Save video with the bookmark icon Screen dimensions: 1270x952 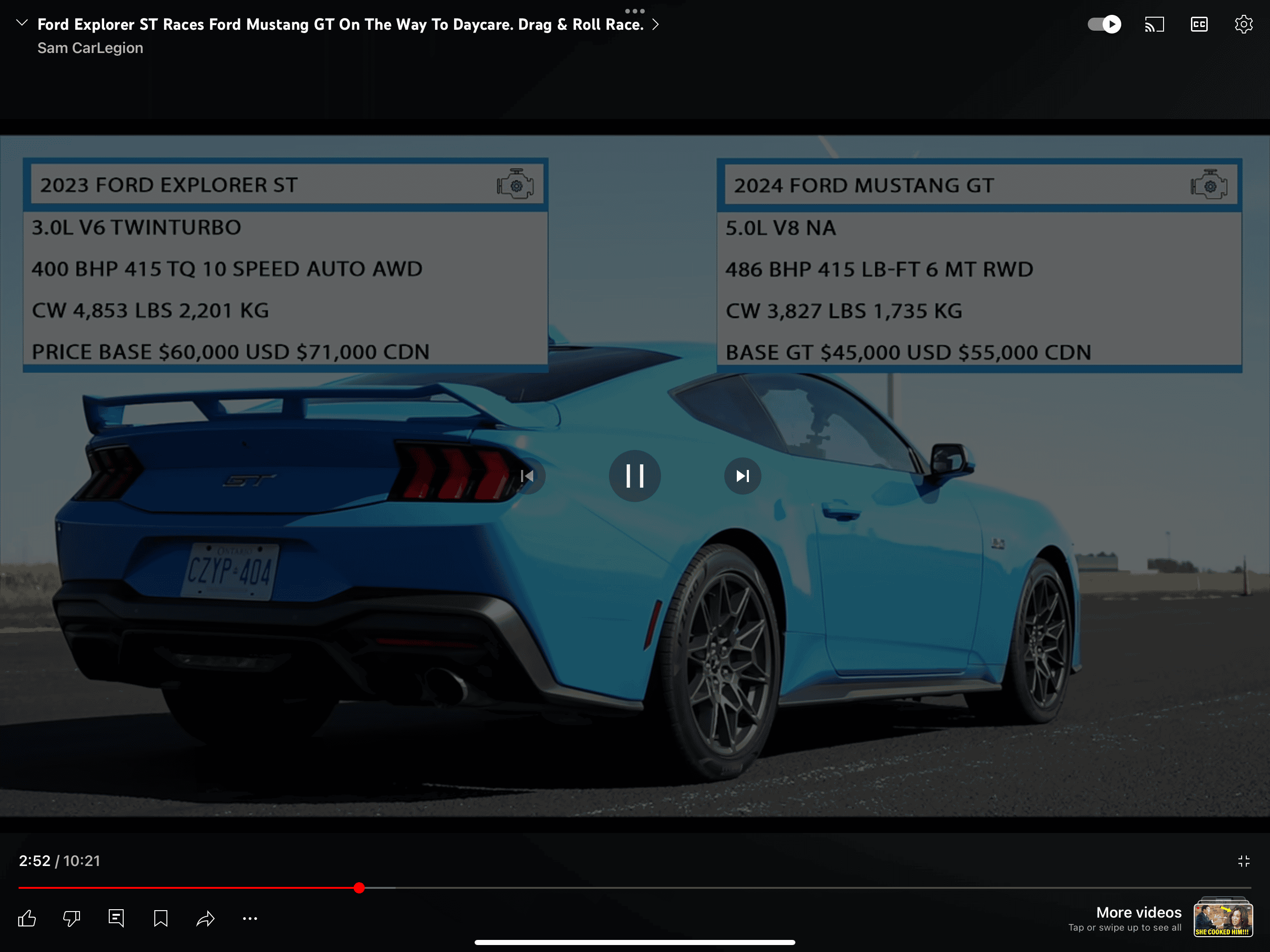point(161,919)
